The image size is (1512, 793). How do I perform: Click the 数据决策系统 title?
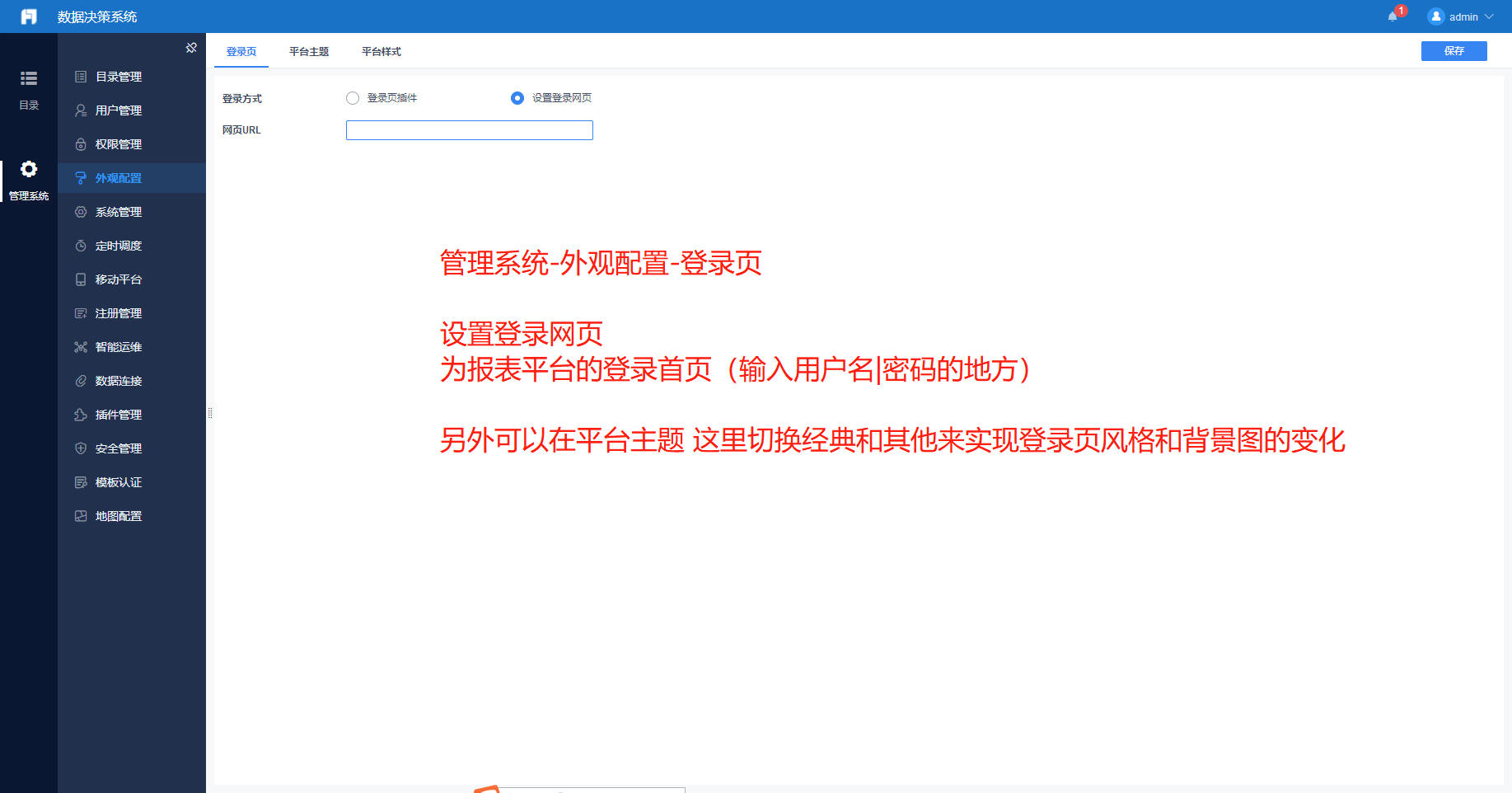(x=97, y=16)
